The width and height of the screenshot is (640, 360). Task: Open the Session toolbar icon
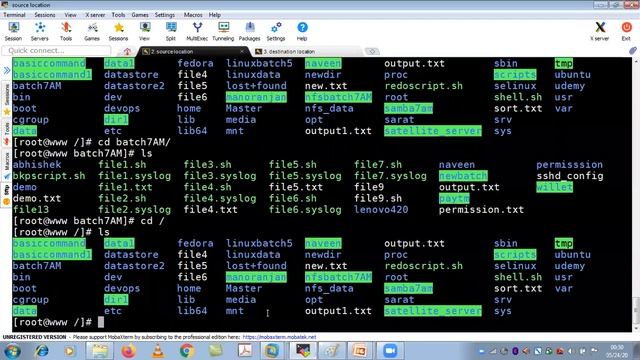[x=13, y=31]
